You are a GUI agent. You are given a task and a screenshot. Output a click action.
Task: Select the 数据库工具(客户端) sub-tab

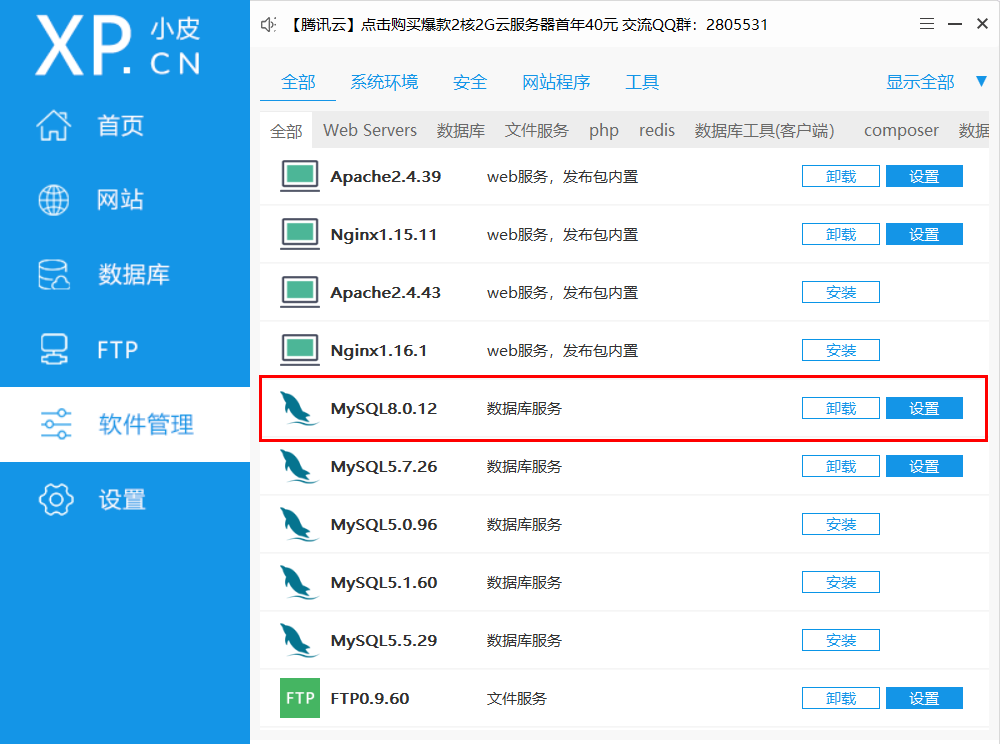(764, 130)
